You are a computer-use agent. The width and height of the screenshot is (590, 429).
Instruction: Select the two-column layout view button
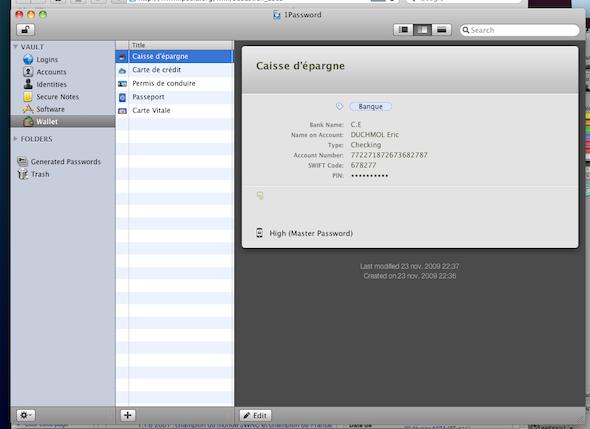(x=422, y=30)
